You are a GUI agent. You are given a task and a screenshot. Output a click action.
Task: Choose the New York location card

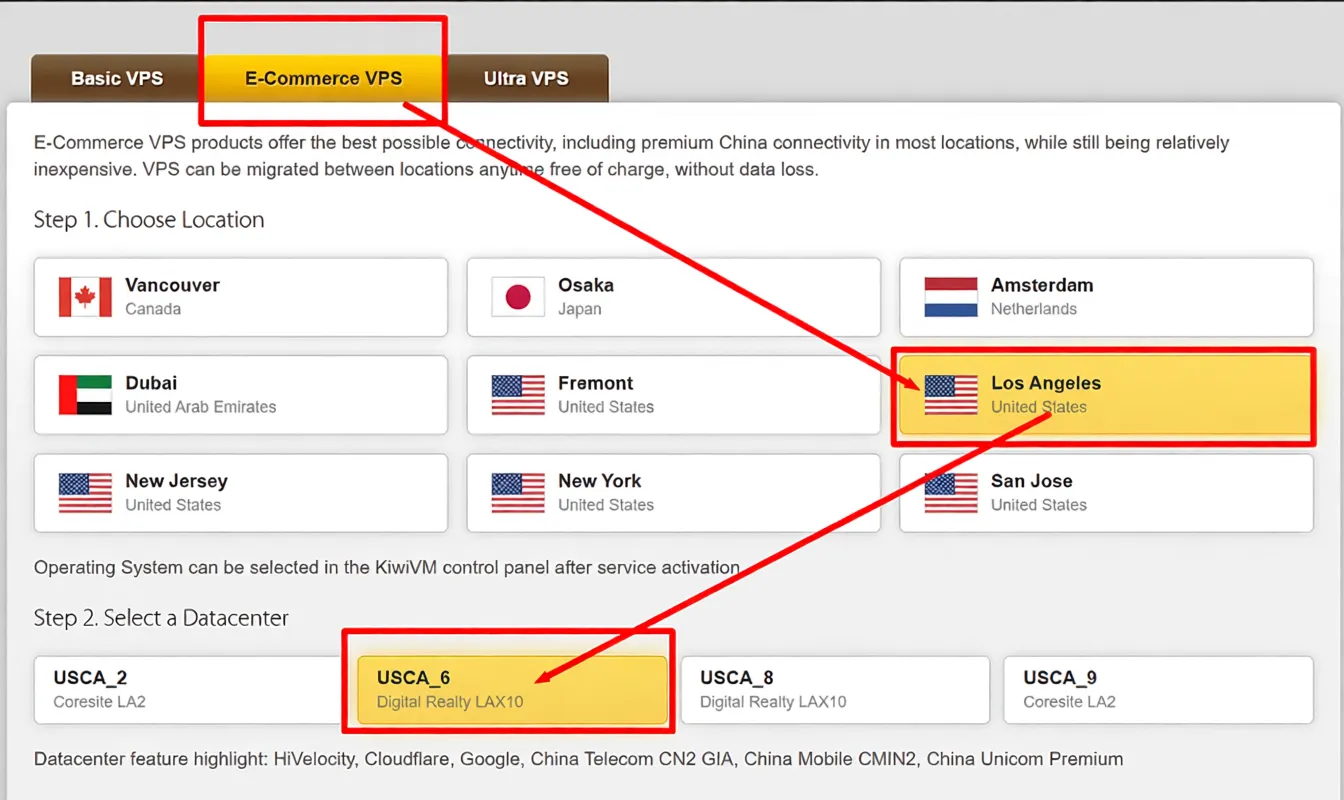point(674,493)
